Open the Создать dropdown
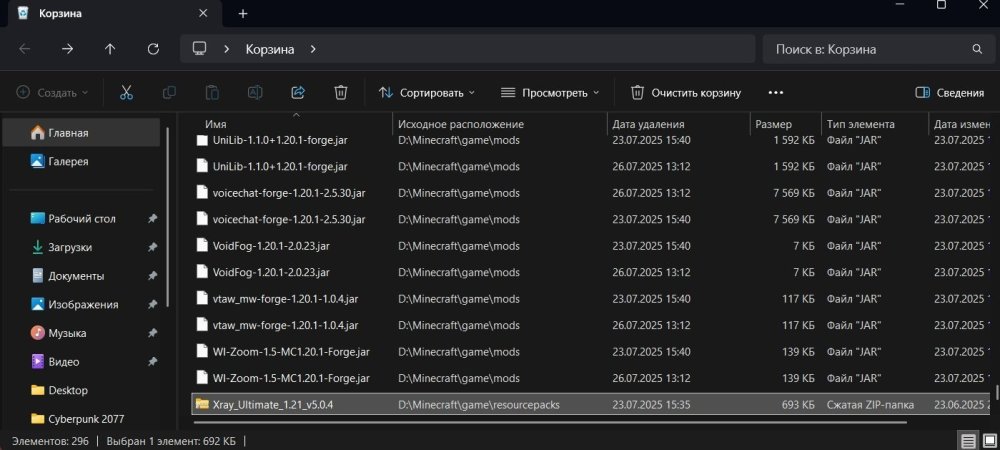Image resolution: width=1000 pixels, height=450 pixels. (52, 92)
